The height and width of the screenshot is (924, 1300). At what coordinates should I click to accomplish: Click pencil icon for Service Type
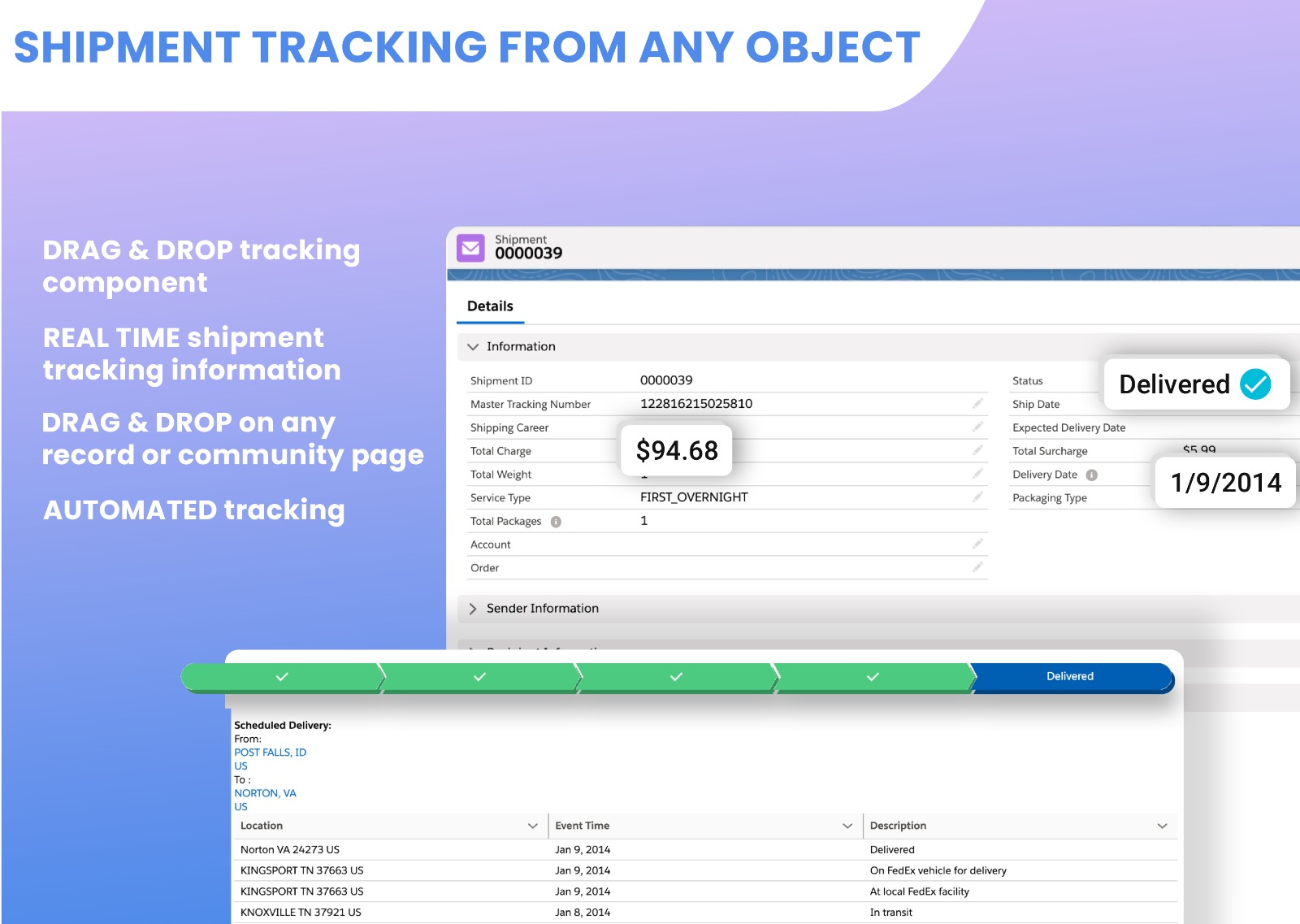977,497
